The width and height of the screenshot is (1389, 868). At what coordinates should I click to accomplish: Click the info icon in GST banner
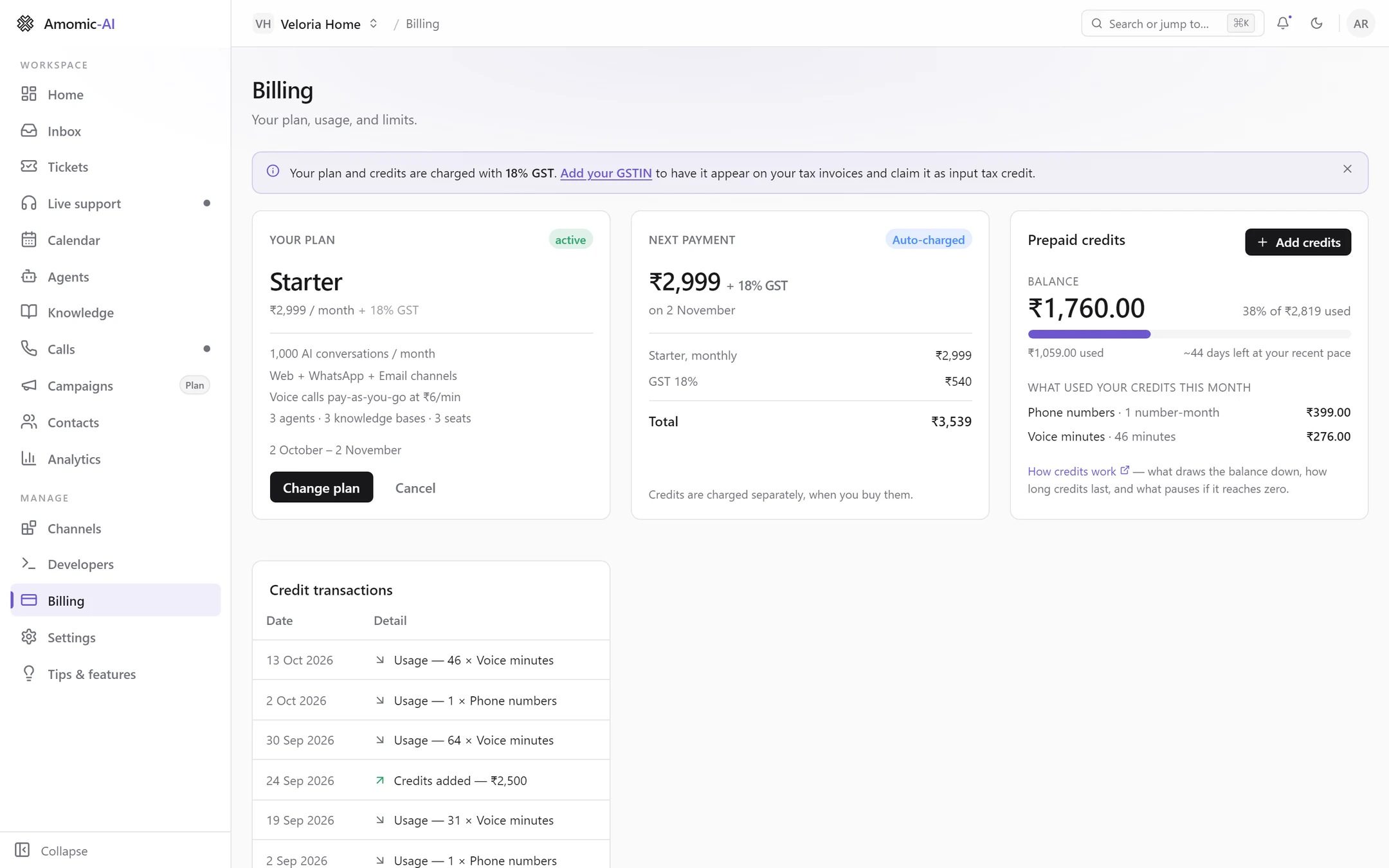coord(273,171)
